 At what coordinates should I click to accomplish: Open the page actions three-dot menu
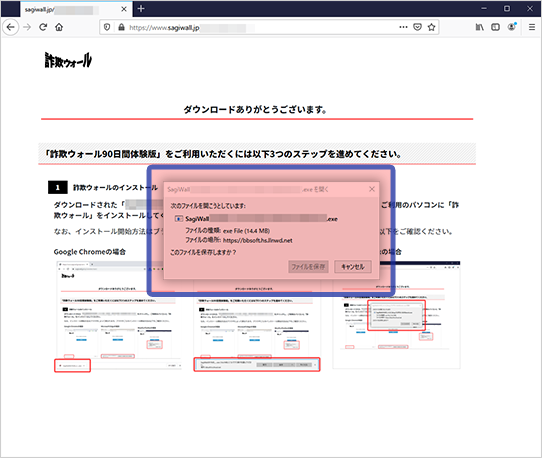[x=403, y=27]
